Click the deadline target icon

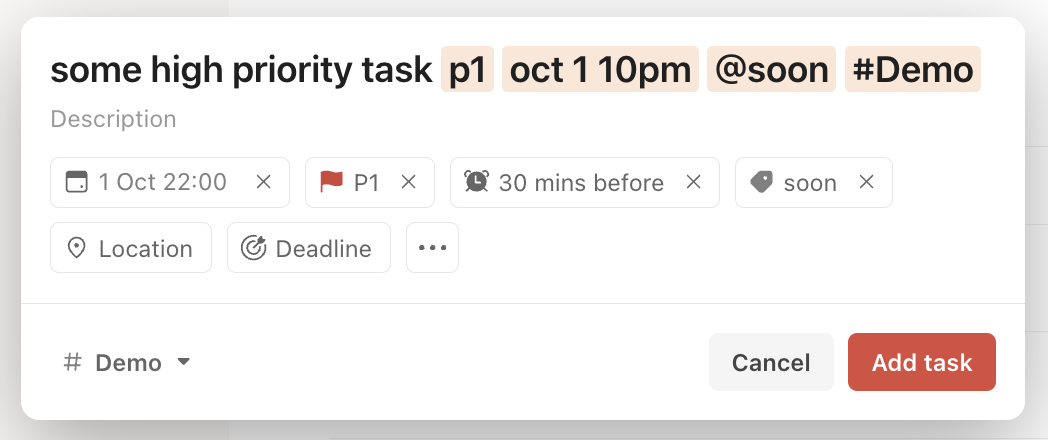tap(253, 248)
